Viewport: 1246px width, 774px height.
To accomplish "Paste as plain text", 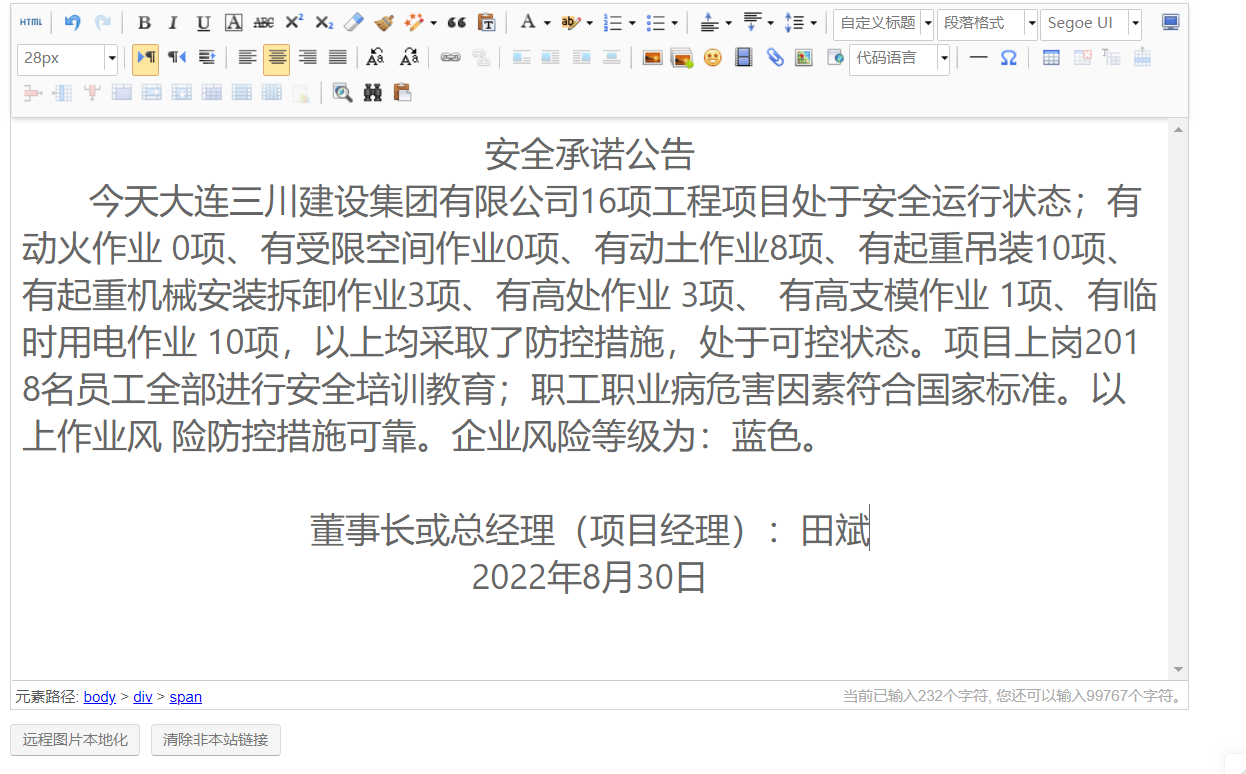I will pyautogui.click(x=487, y=22).
